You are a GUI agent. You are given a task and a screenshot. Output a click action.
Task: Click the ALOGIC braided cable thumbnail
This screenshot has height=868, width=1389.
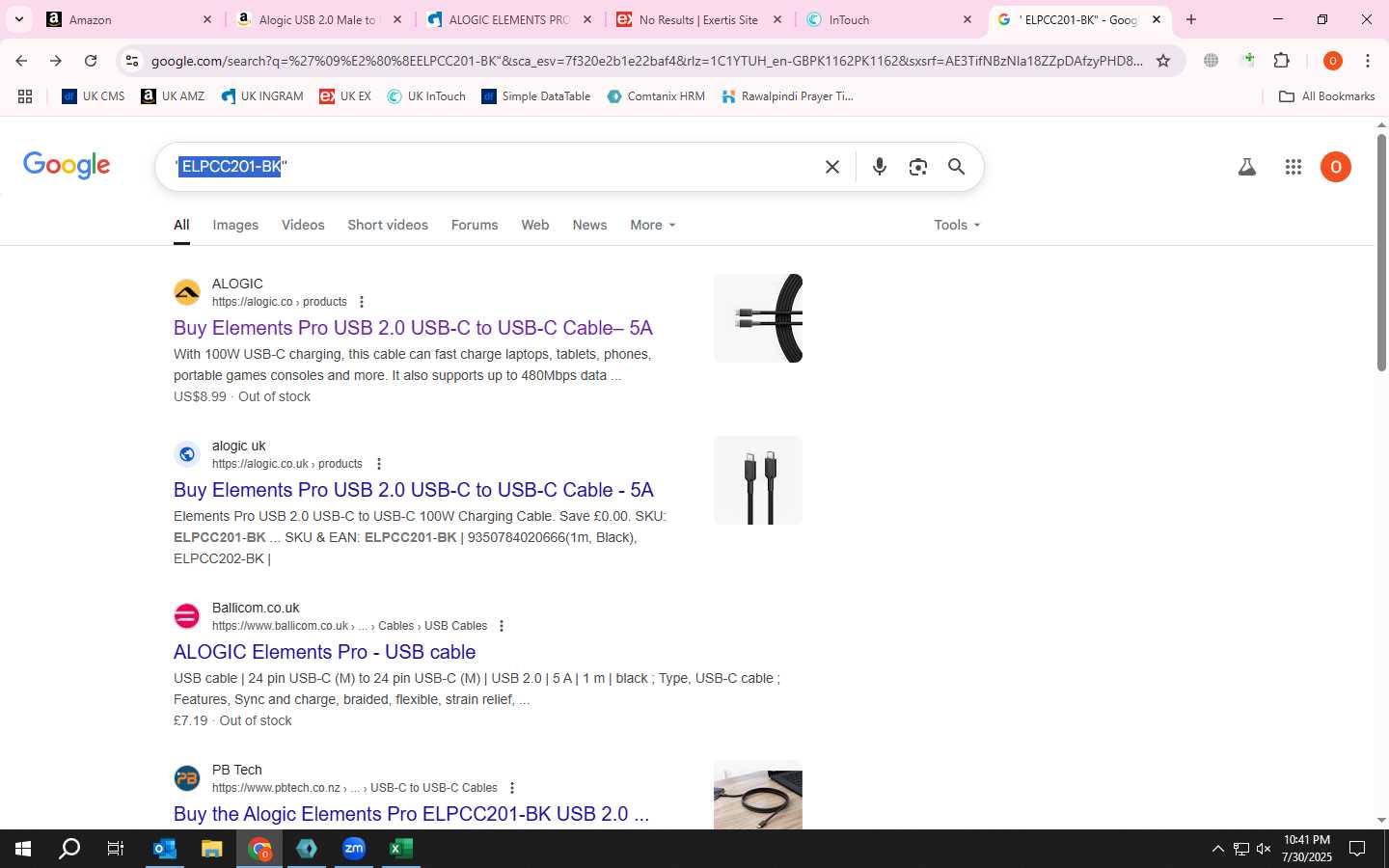pyautogui.click(x=758, y=318)
